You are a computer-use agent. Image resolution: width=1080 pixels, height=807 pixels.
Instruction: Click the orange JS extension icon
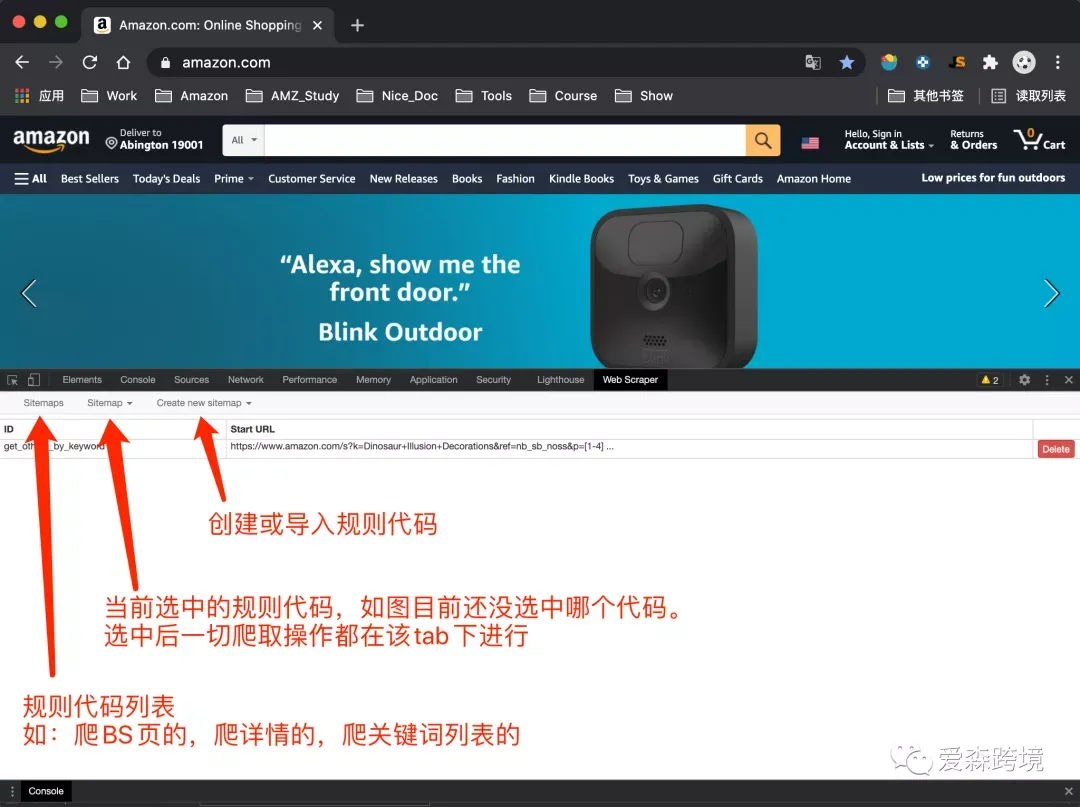[x=957, y=63]
